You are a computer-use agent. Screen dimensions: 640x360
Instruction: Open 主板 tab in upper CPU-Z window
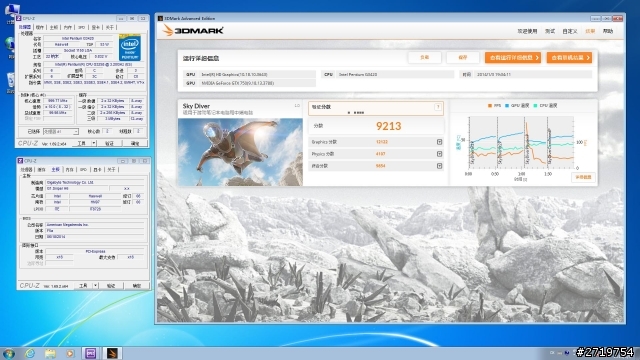(x=54, y=27)
